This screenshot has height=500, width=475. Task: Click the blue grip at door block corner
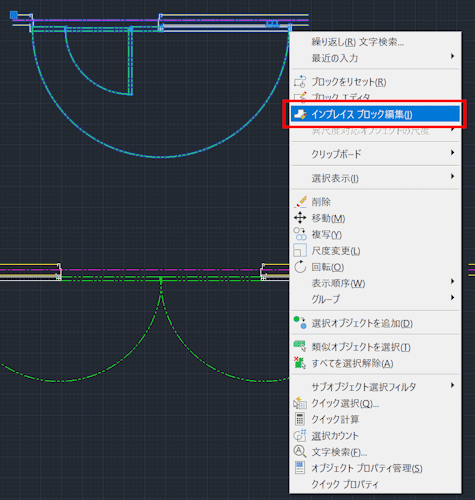pyautogui.click(x=14, y=15)
